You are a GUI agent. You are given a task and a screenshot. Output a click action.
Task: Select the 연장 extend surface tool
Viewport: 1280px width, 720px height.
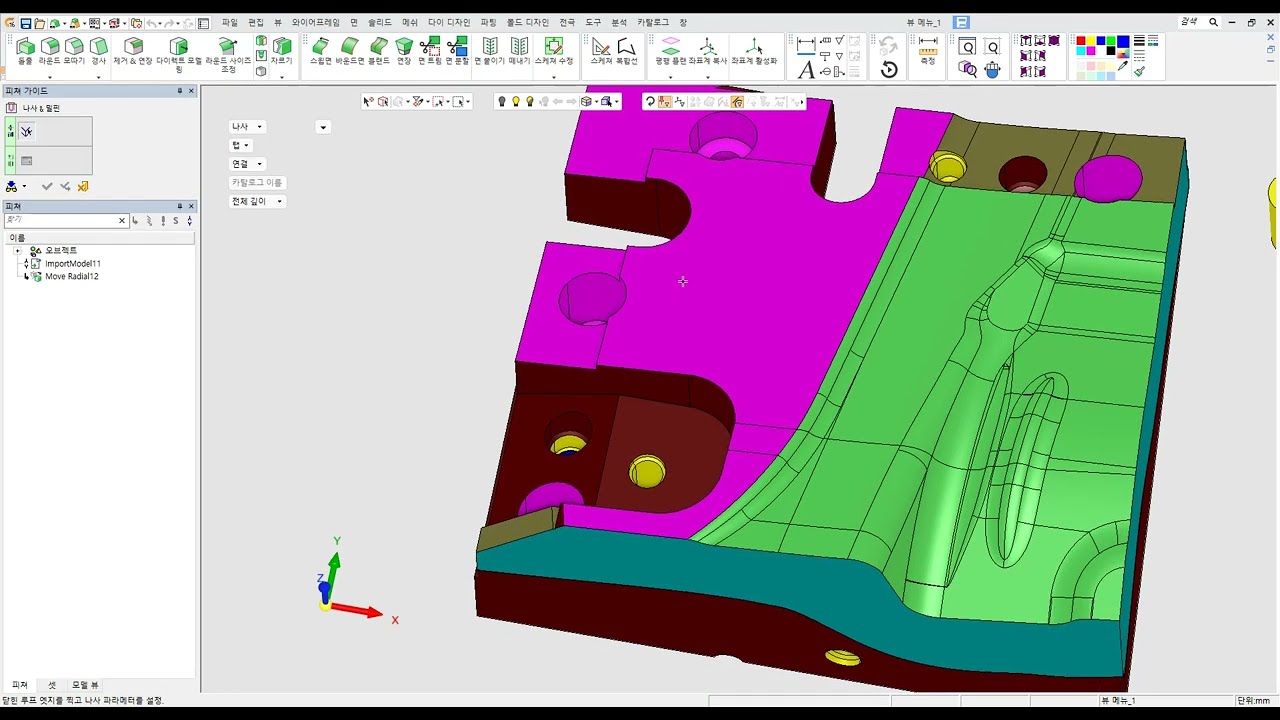pyautogui.click(x=404, y=52)
